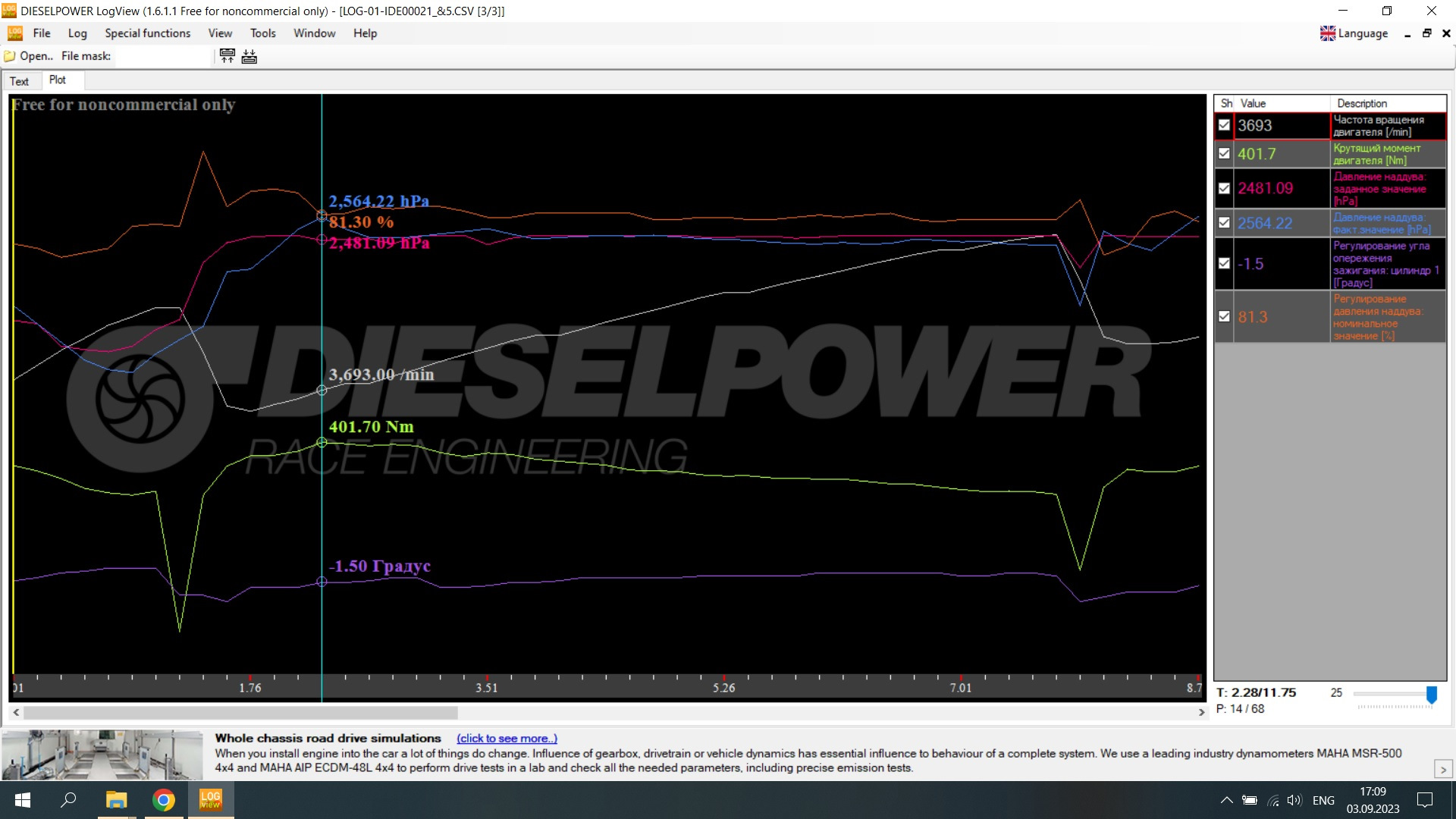Click the volume icon in system tray
Screen dimensions: 1456x819
[1294, 800]
